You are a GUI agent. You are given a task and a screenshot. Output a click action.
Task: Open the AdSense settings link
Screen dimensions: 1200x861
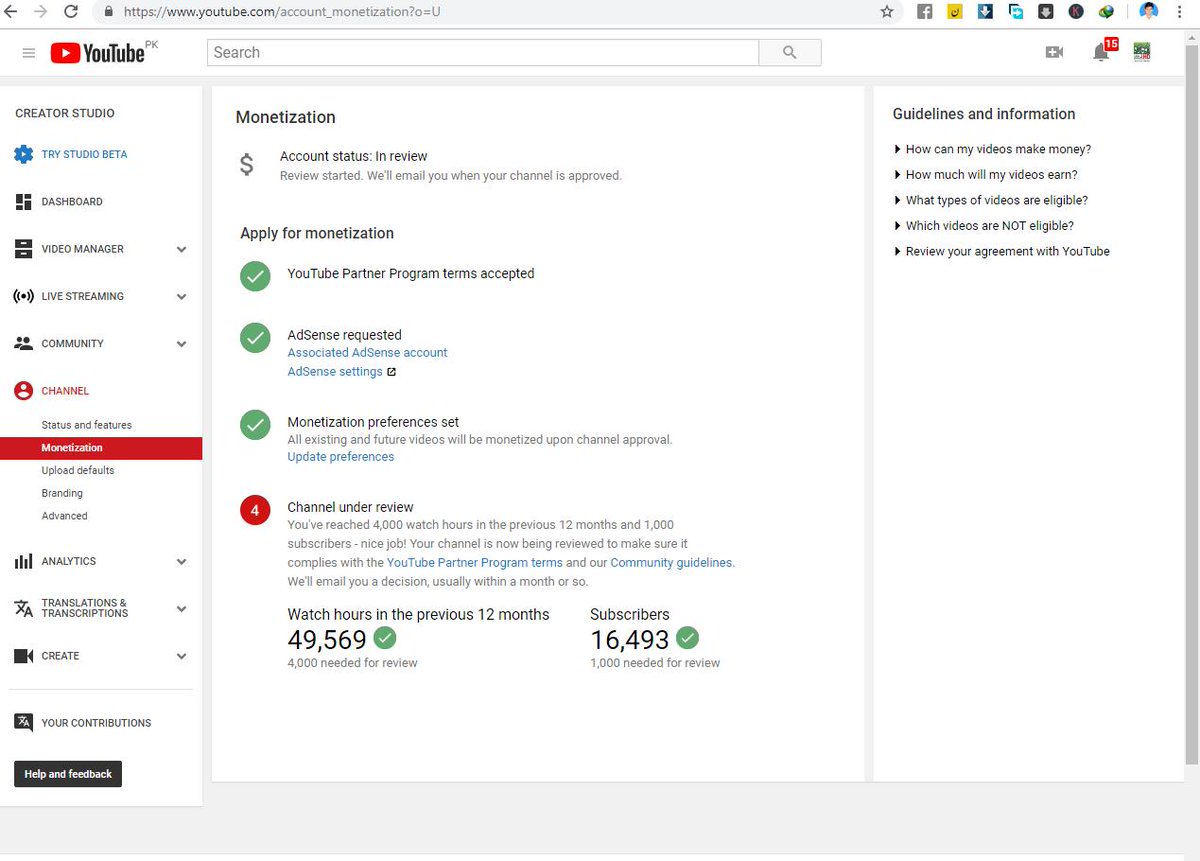pos(335,372)
